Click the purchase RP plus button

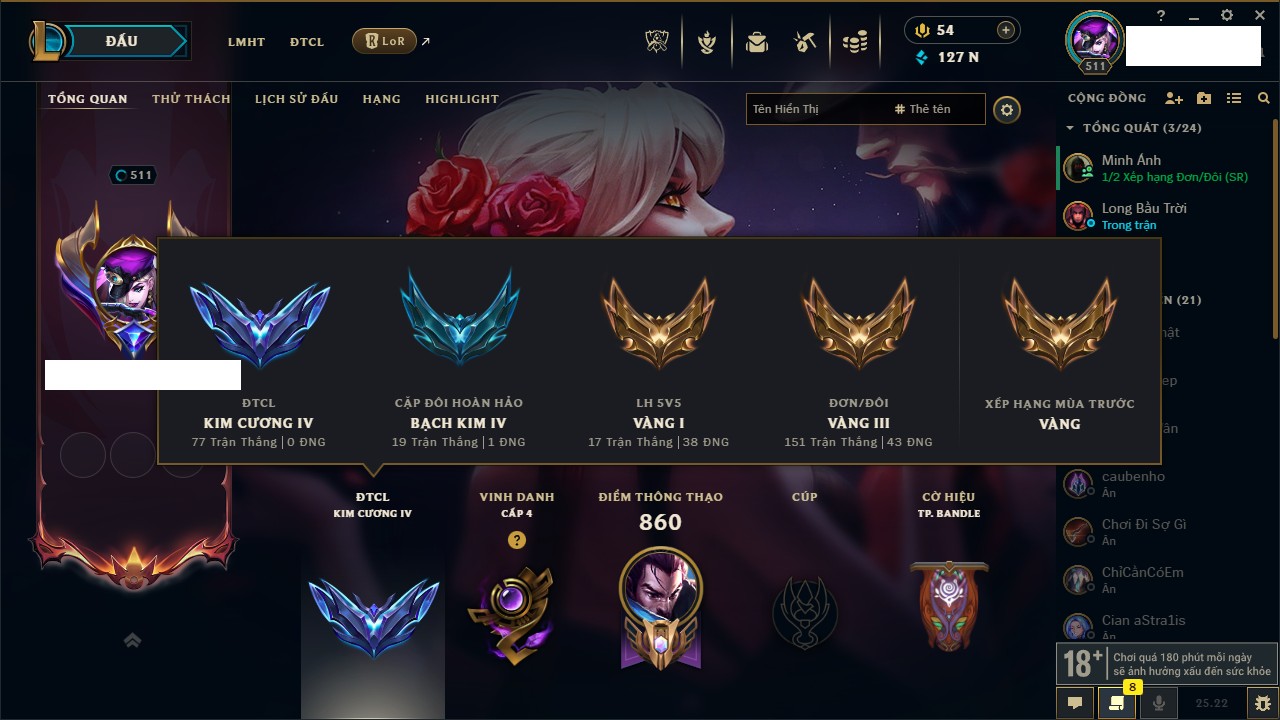pos(1006,30)
